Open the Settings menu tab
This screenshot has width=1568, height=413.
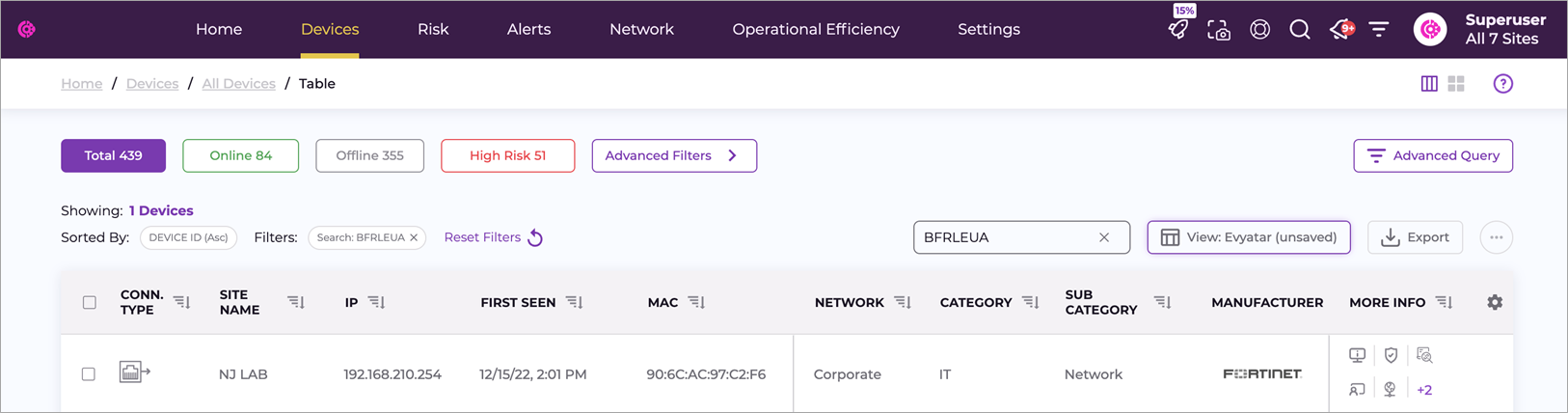tap(988, 29)
